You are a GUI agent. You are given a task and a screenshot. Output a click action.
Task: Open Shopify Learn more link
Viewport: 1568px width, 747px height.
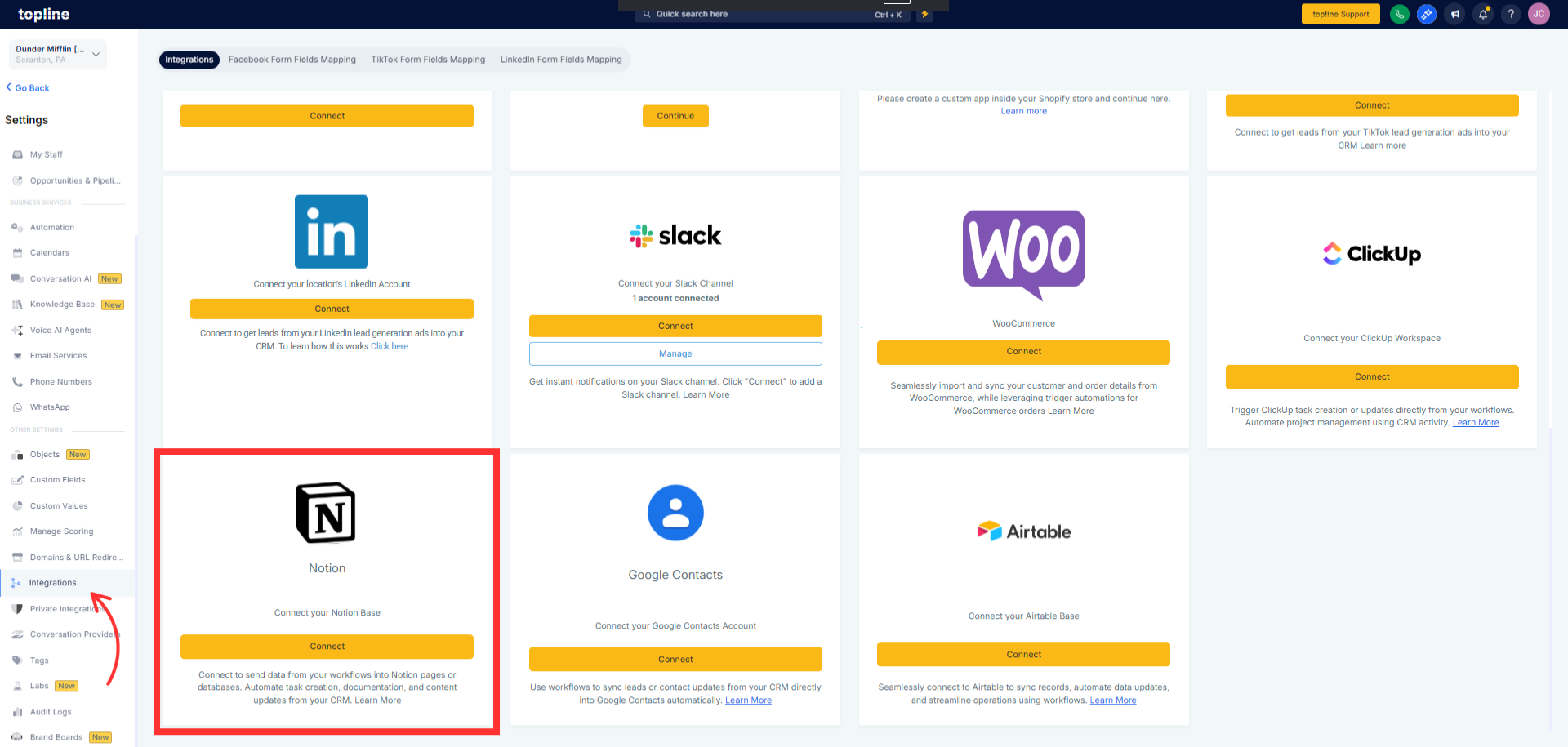1024,111
